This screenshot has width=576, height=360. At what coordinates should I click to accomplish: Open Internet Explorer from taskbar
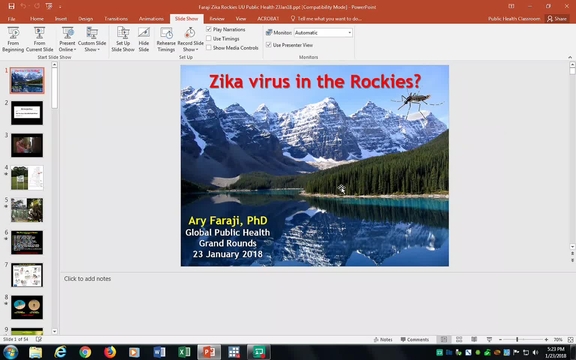coord(60,352)
